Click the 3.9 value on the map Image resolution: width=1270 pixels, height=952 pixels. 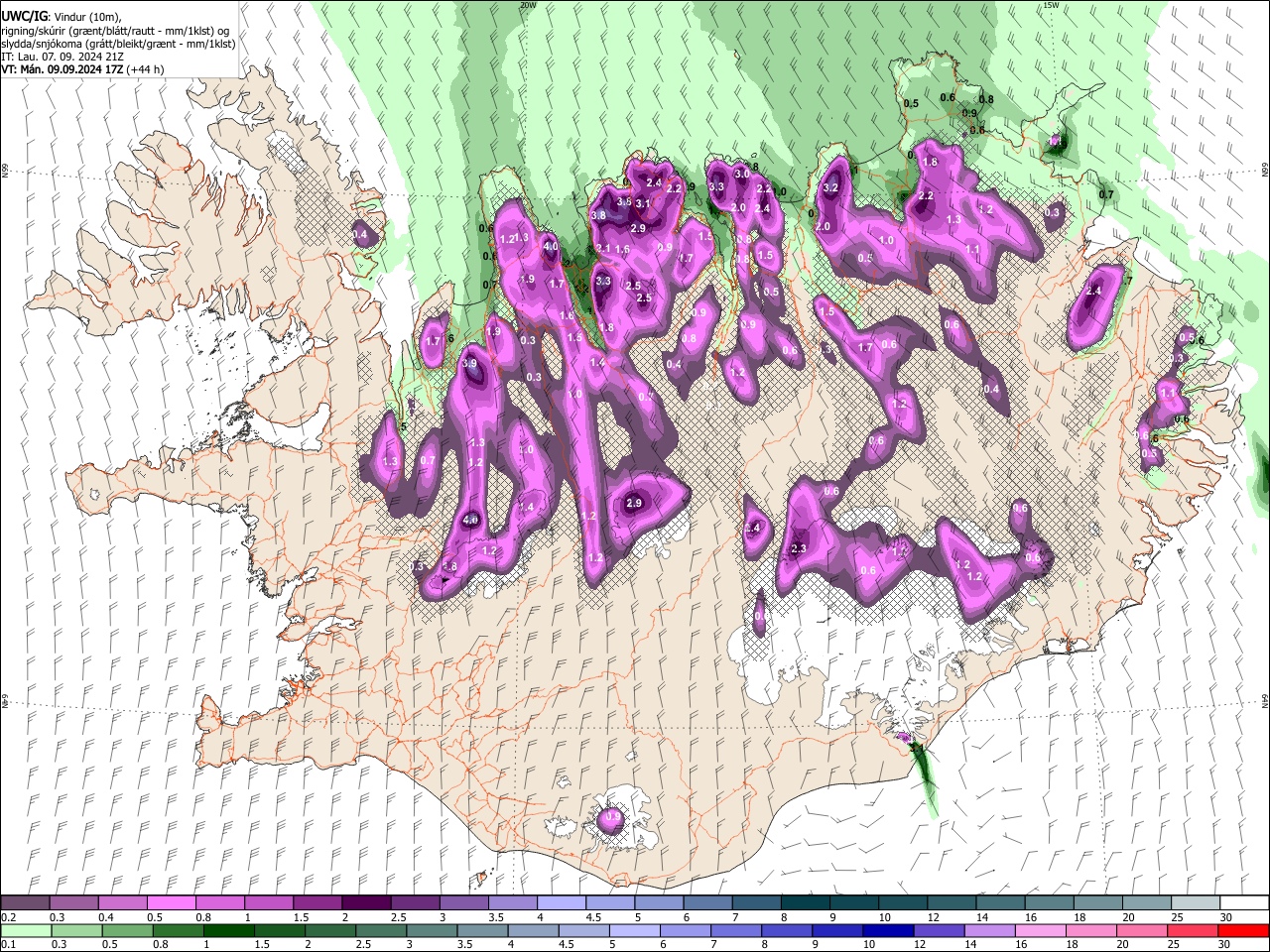(469, 364)
